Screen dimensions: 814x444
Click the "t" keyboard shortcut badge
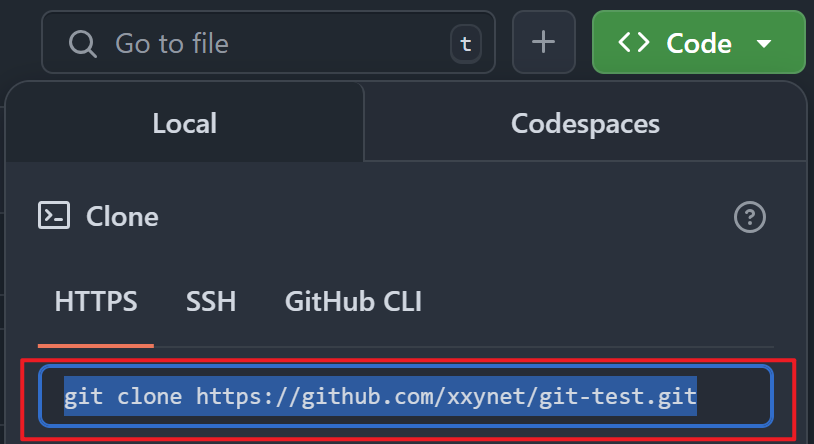[466, 44]
